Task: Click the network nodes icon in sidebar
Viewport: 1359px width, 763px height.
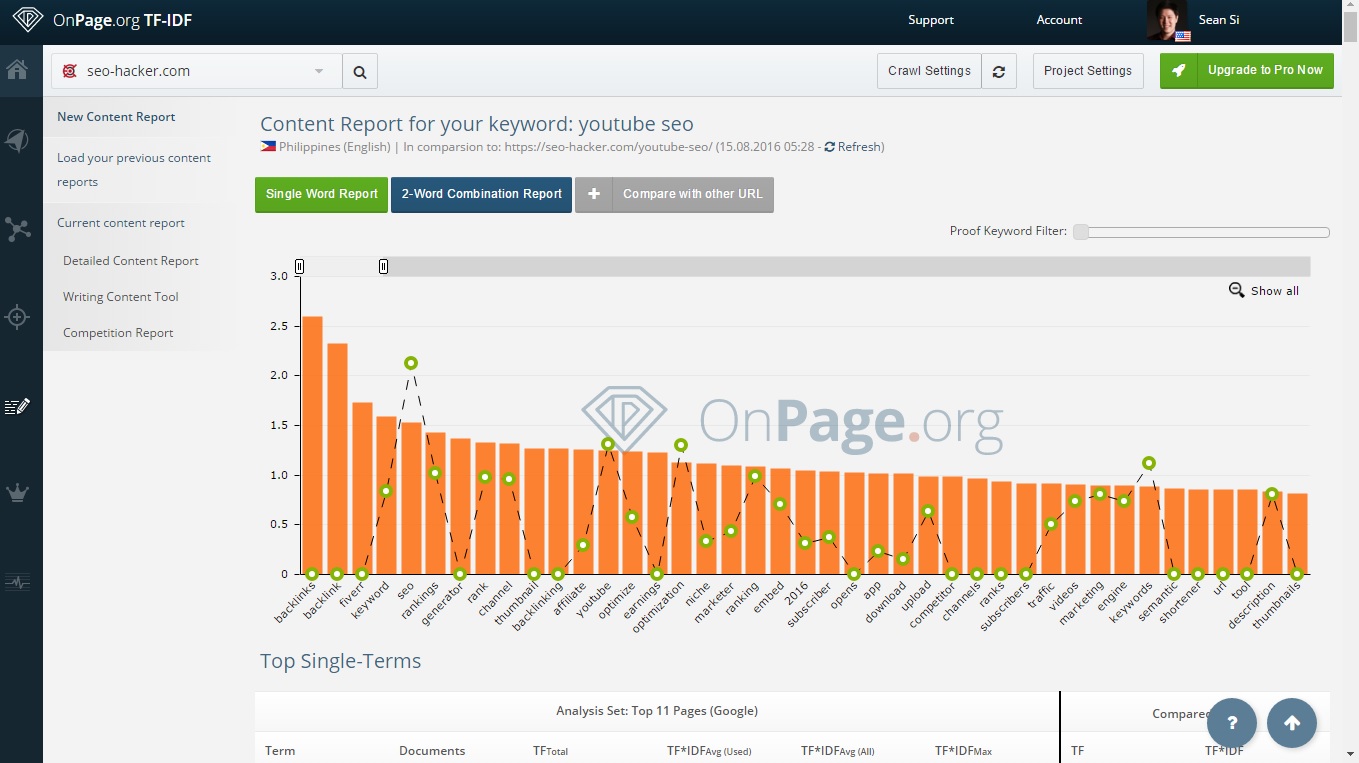Action: (x=18, y=229)
